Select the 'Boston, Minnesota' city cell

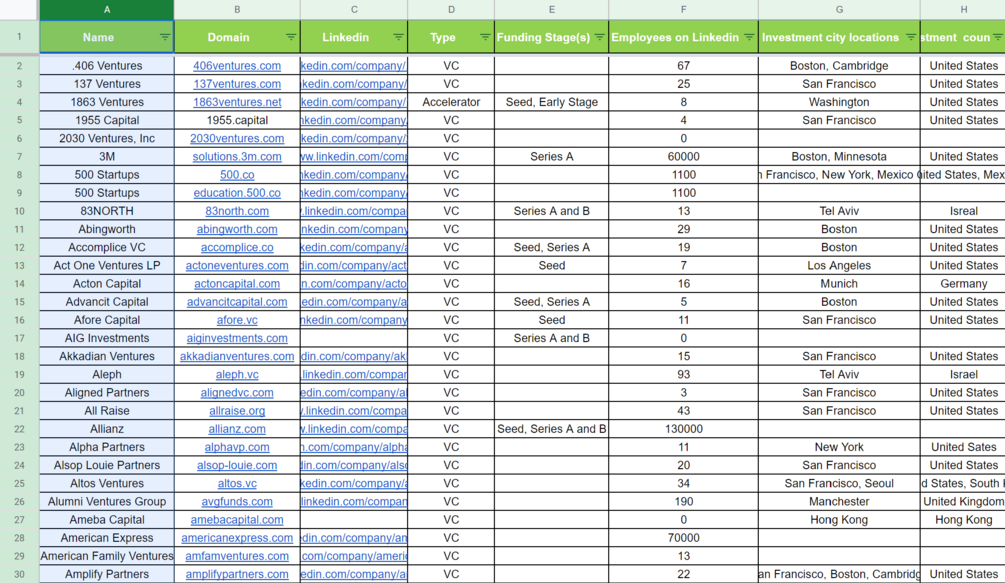tap(839, 156)
